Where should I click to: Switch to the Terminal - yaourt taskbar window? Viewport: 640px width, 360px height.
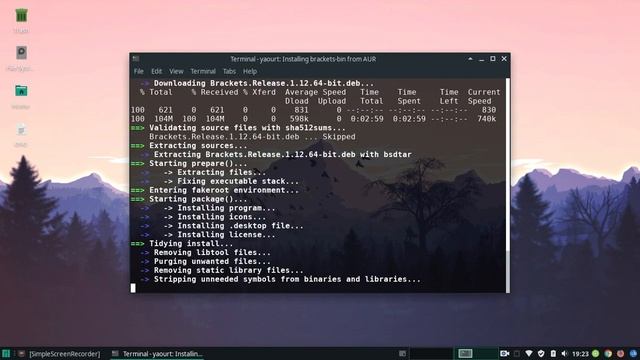coord(158,354)
